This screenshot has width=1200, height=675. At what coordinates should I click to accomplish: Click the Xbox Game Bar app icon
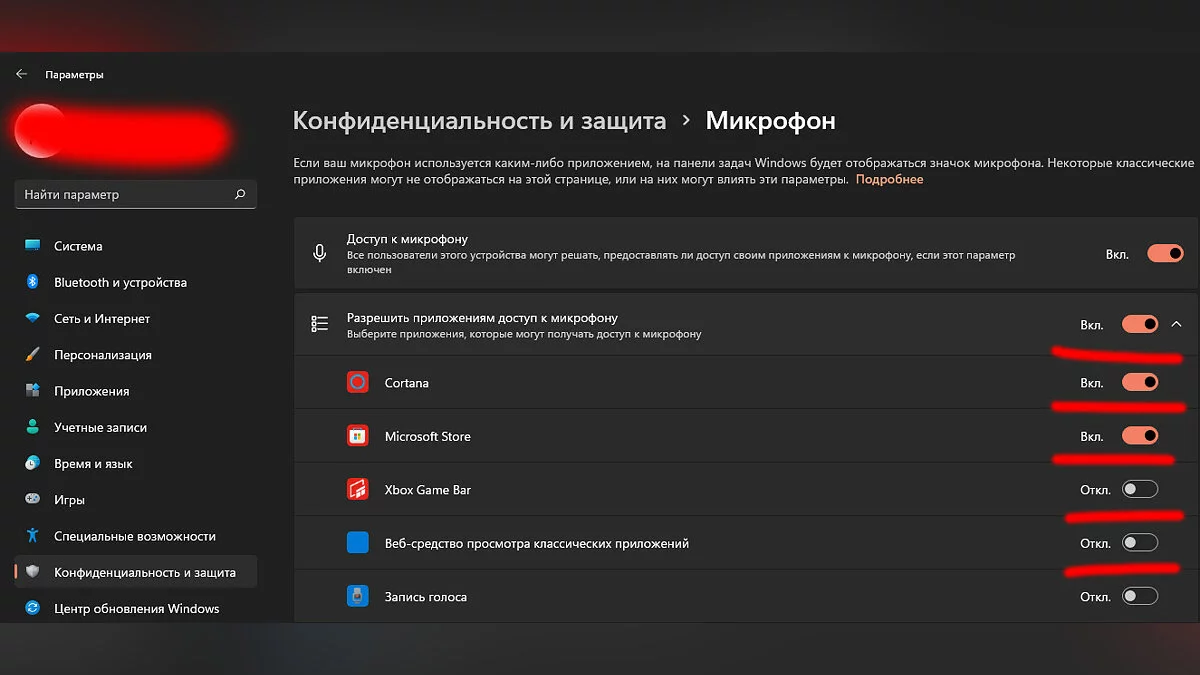358,490
